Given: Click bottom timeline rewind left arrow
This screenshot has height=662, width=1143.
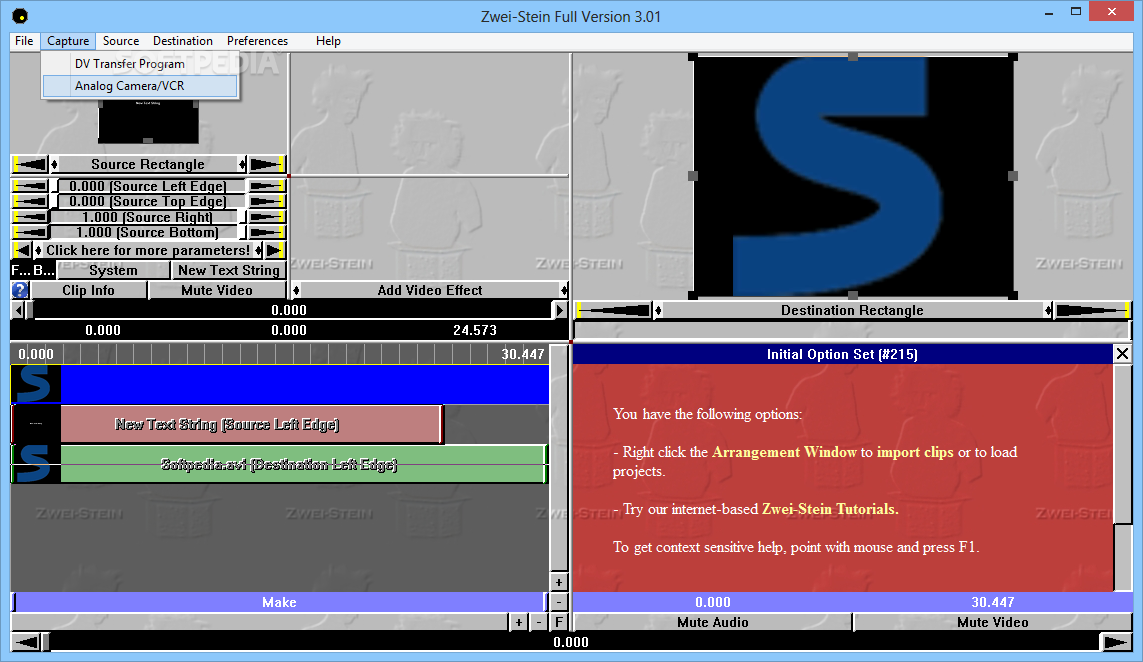Looking at the screenshot, I should [26, 642].
